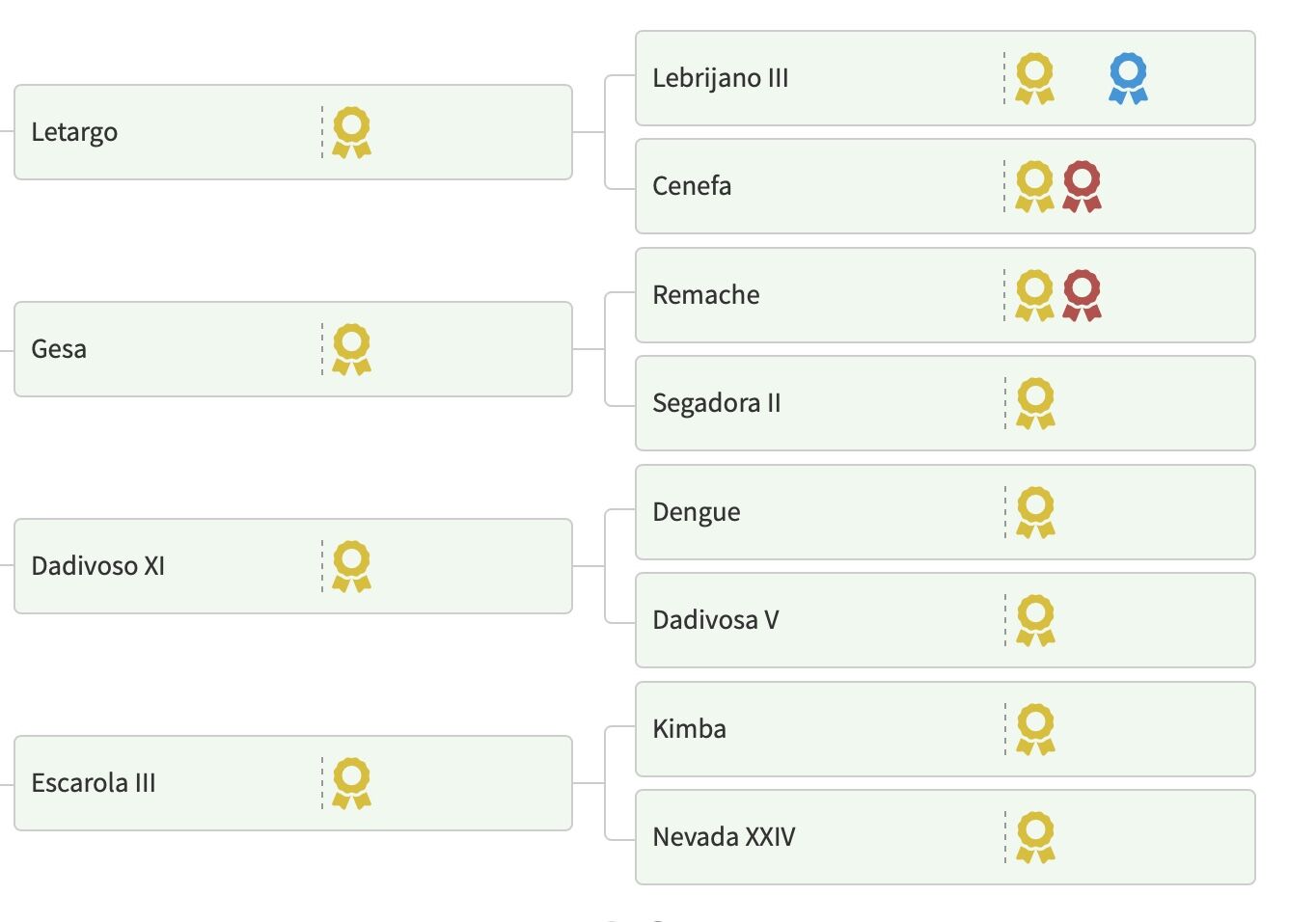Select the Cenefa name

click(692, 186)
